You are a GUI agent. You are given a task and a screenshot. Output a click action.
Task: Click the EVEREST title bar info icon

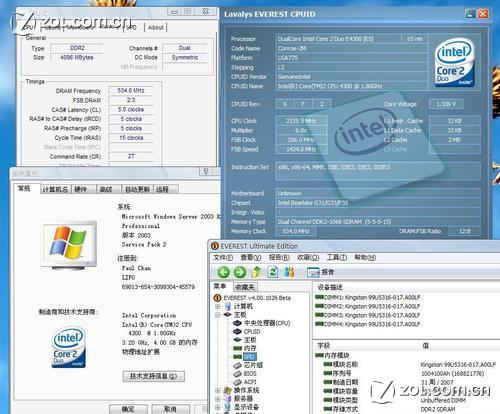[x=215, y=246]
